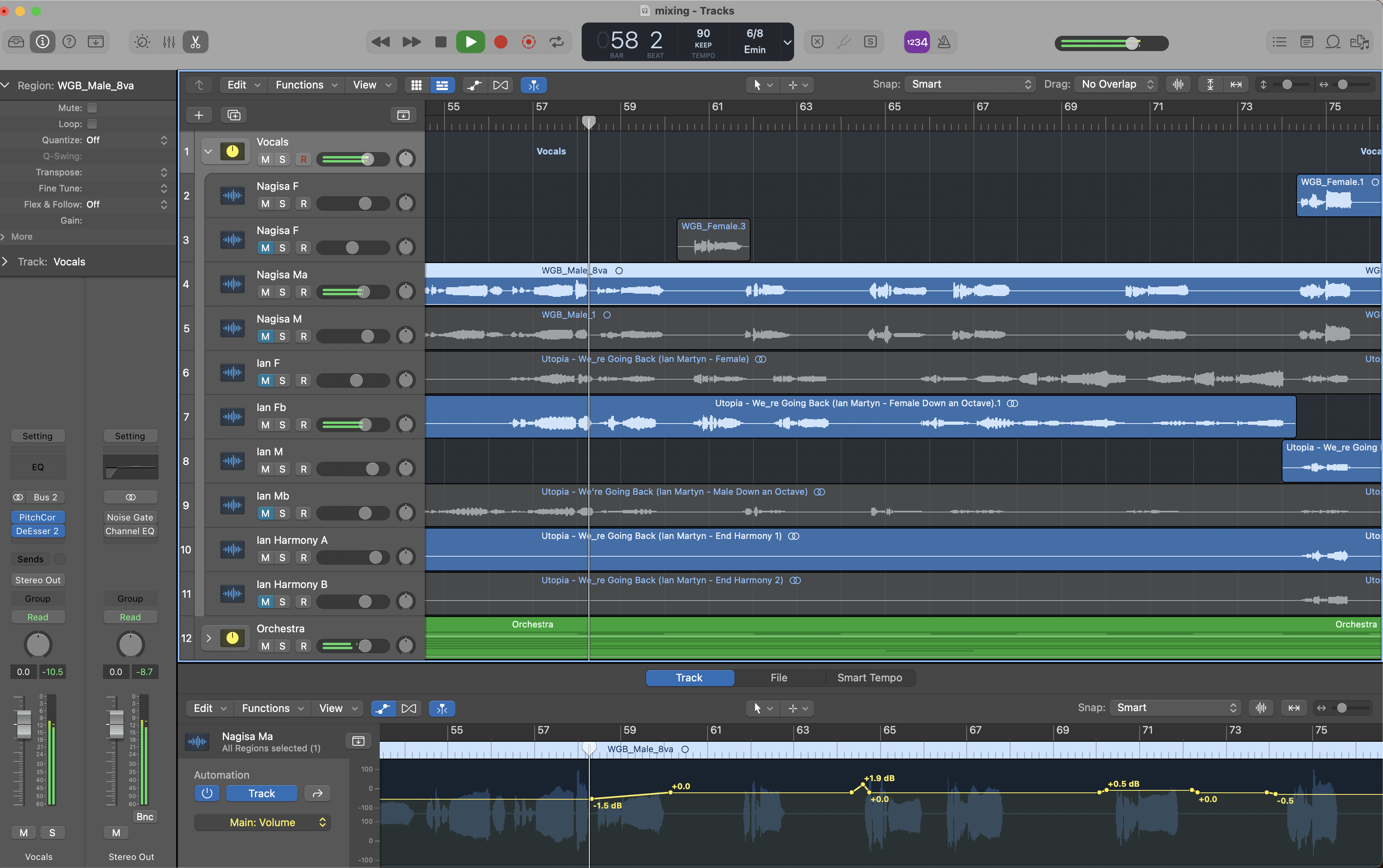Screen dimensions: 1383x868
Task: Toggle Catch Playhead in Tracks area toolbar
Action: tap(533, 85)
